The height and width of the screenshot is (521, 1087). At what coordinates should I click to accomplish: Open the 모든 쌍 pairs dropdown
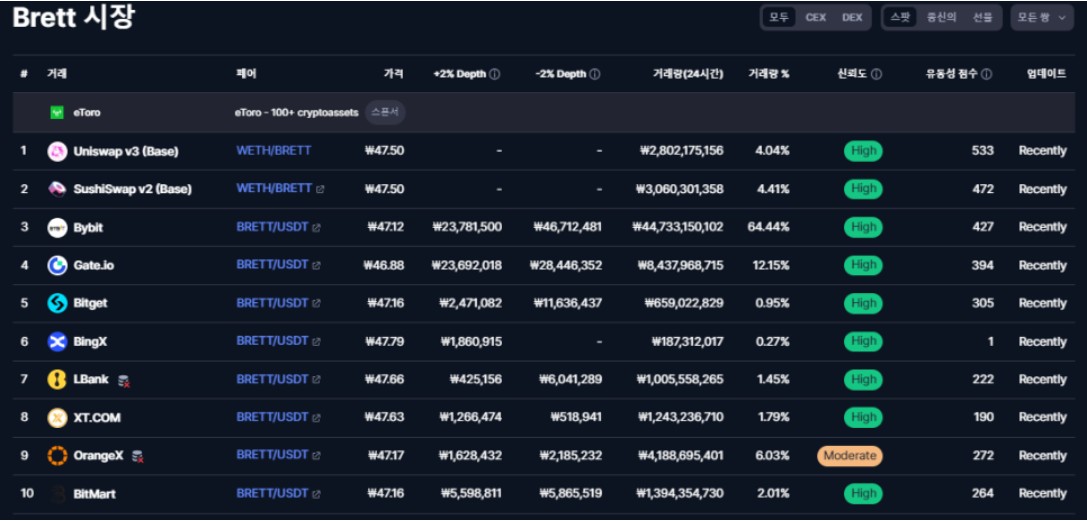tap(1042, 17)
